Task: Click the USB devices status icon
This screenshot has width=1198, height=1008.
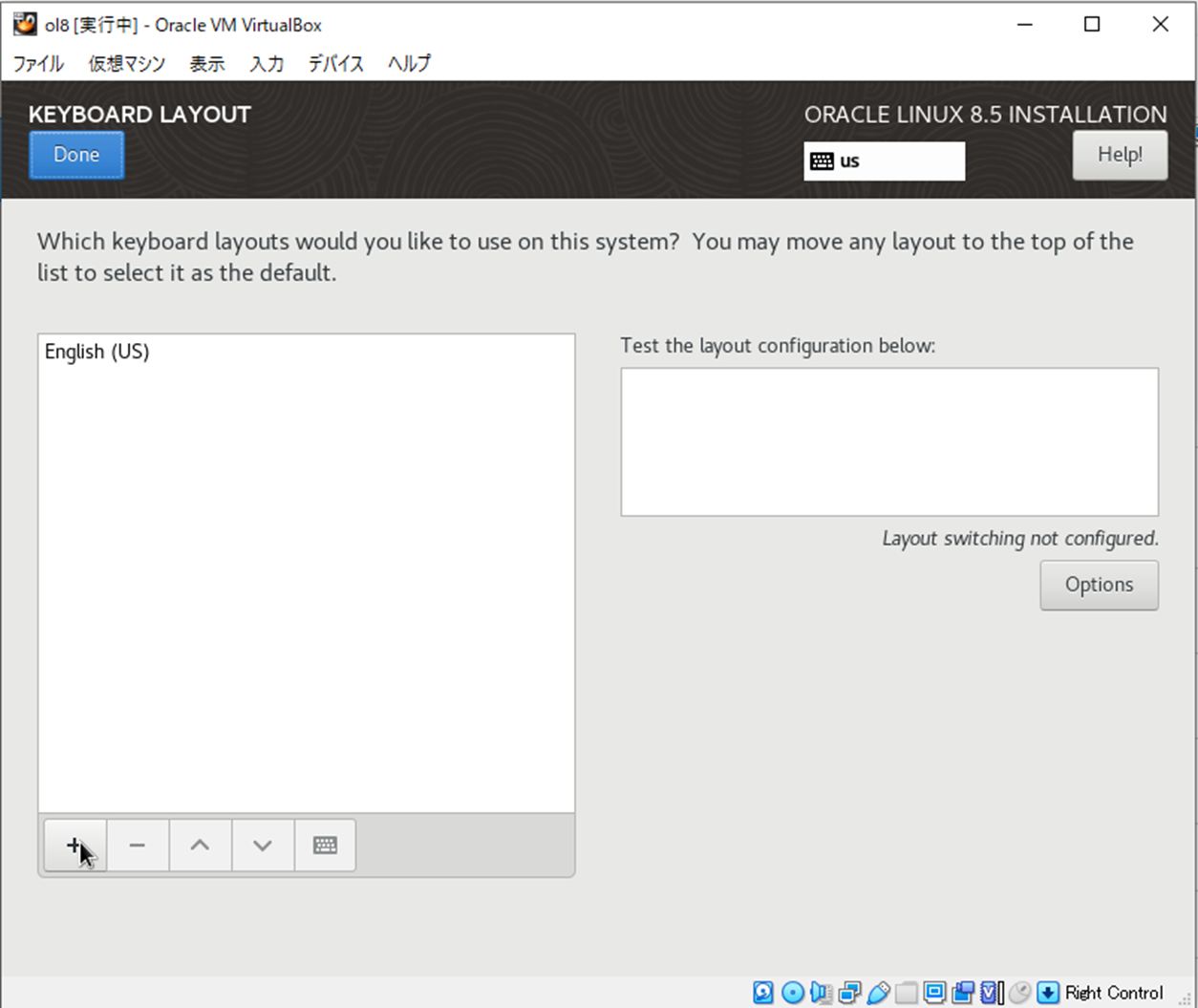Action: pos(878,993)
